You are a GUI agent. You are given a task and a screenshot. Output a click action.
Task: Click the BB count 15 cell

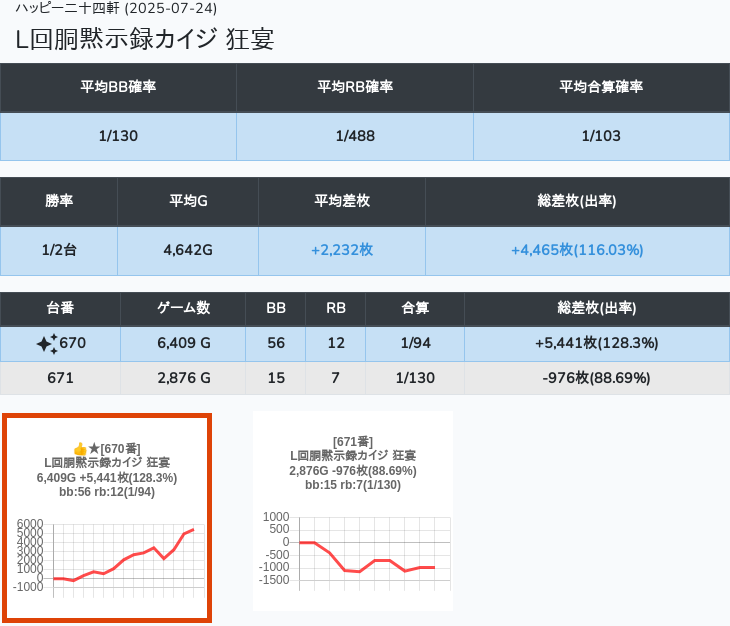[276, 378]
